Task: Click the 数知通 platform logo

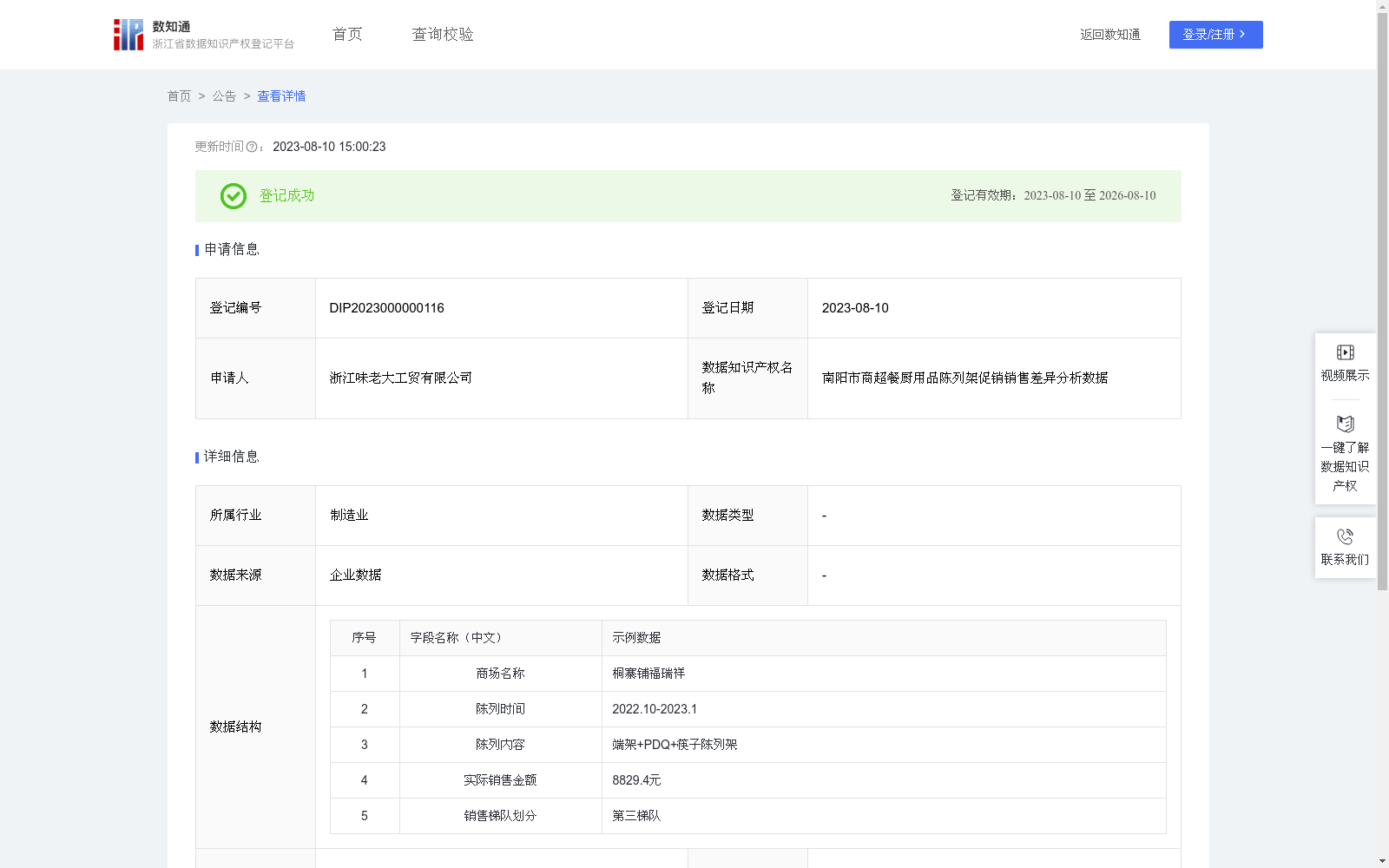Action: [204, 35]
